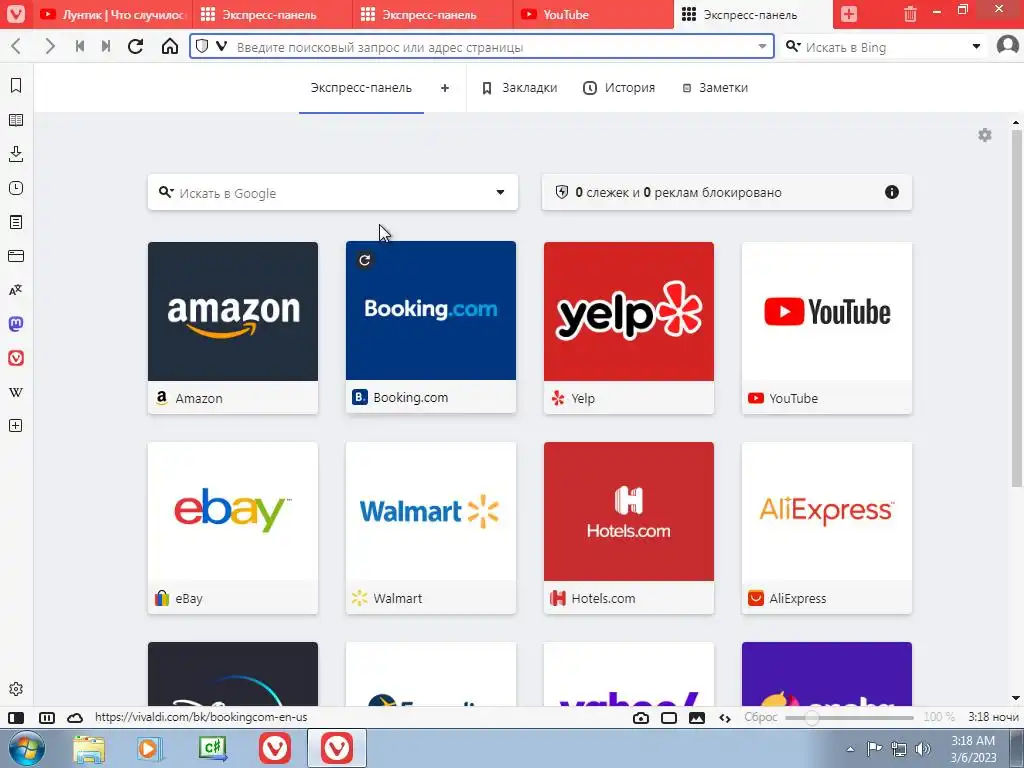The width and height of the screenshot is (1024, 768).
Task: Open the Reading List side panel
Action: [x=16, y=120]
